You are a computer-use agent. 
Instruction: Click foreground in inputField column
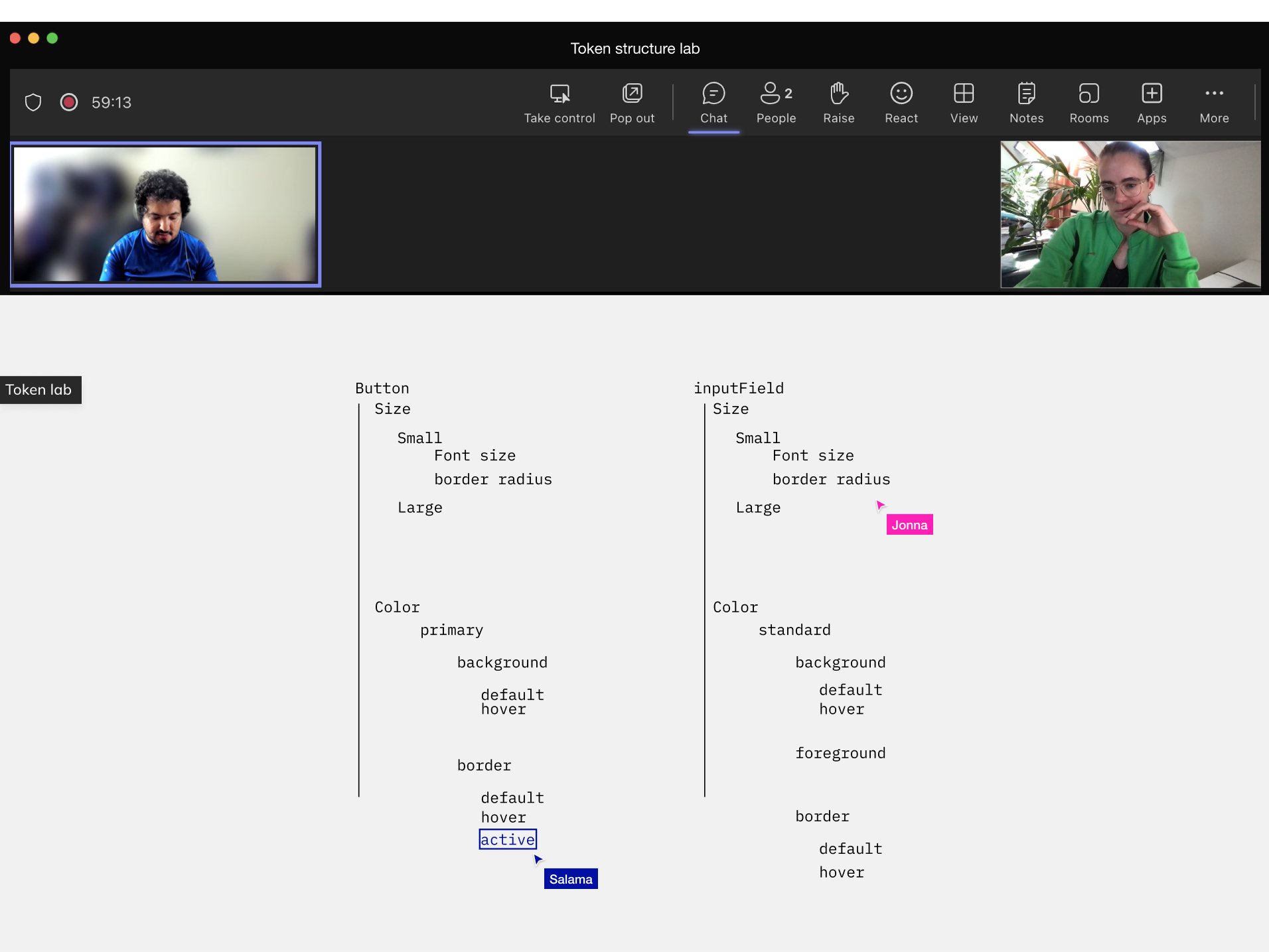[x=840, y=753]
